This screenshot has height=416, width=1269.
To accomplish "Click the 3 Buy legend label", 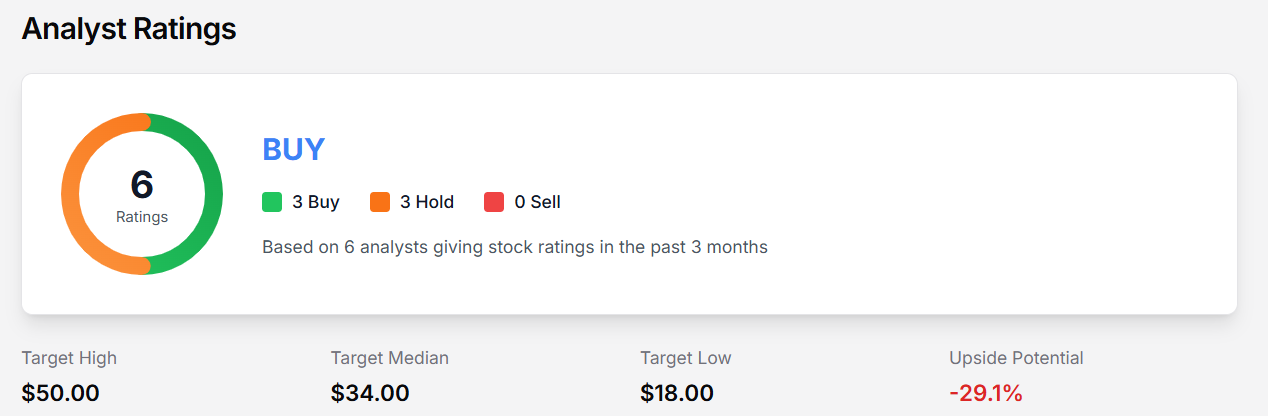I will 316,202.
